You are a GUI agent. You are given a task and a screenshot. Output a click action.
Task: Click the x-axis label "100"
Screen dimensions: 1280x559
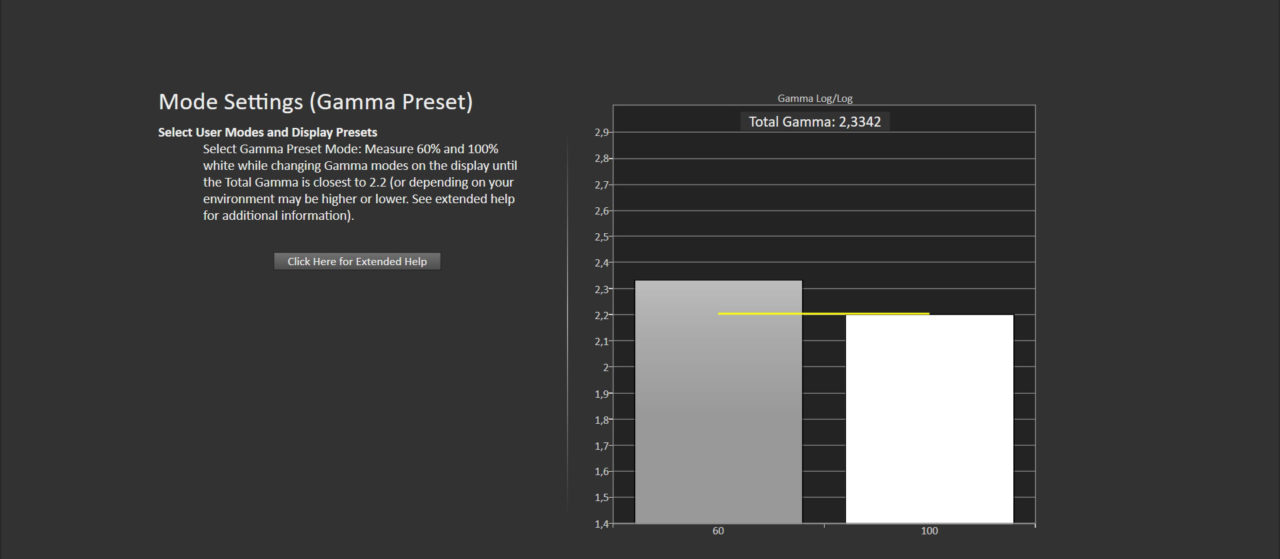929,531
